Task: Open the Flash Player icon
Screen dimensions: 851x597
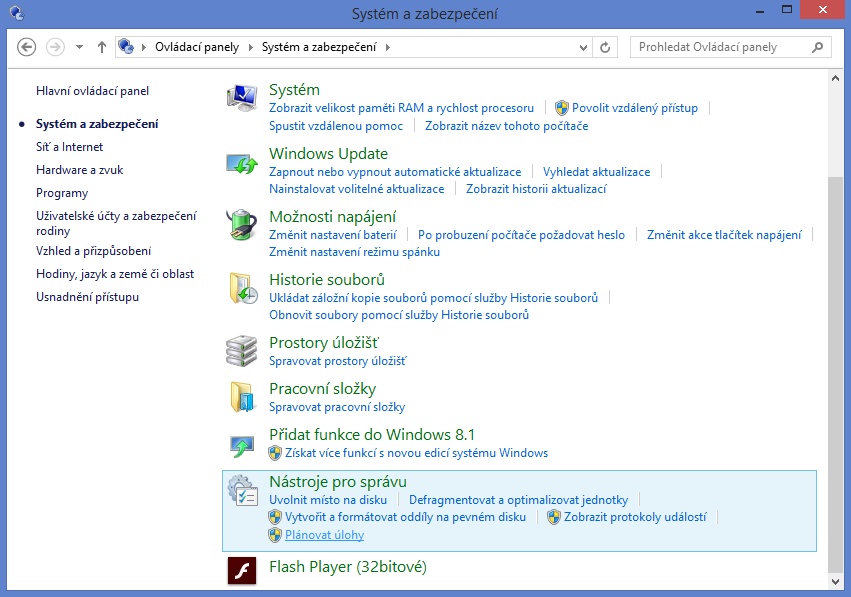Action: tap(242, 568)
